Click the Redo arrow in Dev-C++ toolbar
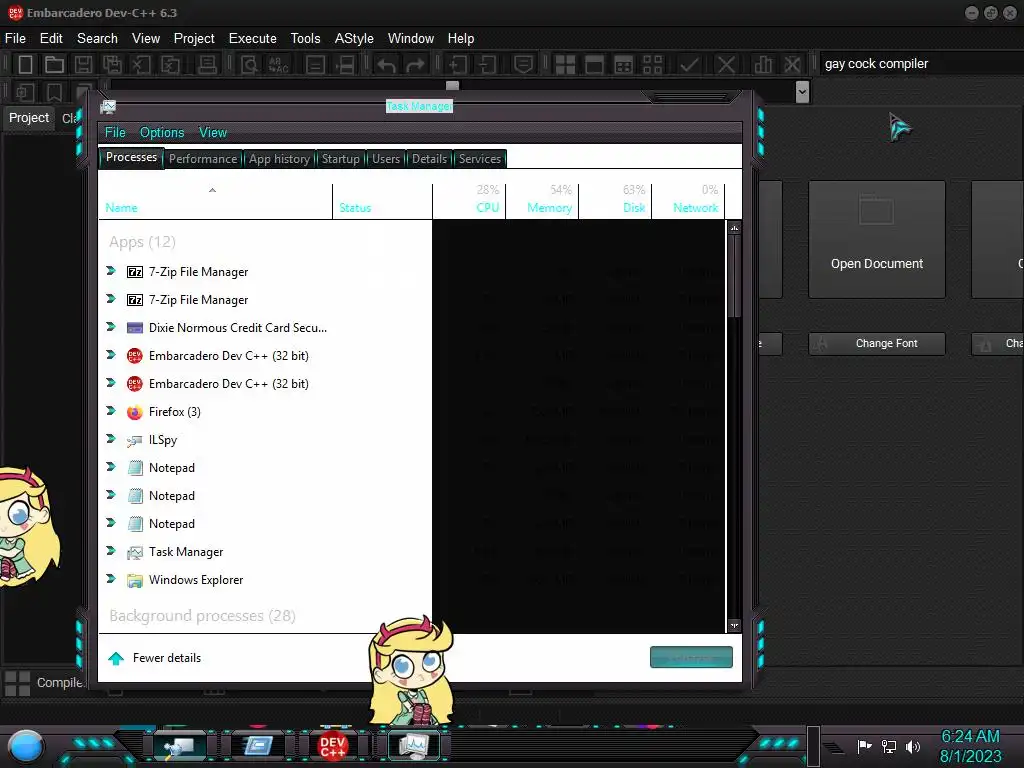 click(x=415, y=64)
